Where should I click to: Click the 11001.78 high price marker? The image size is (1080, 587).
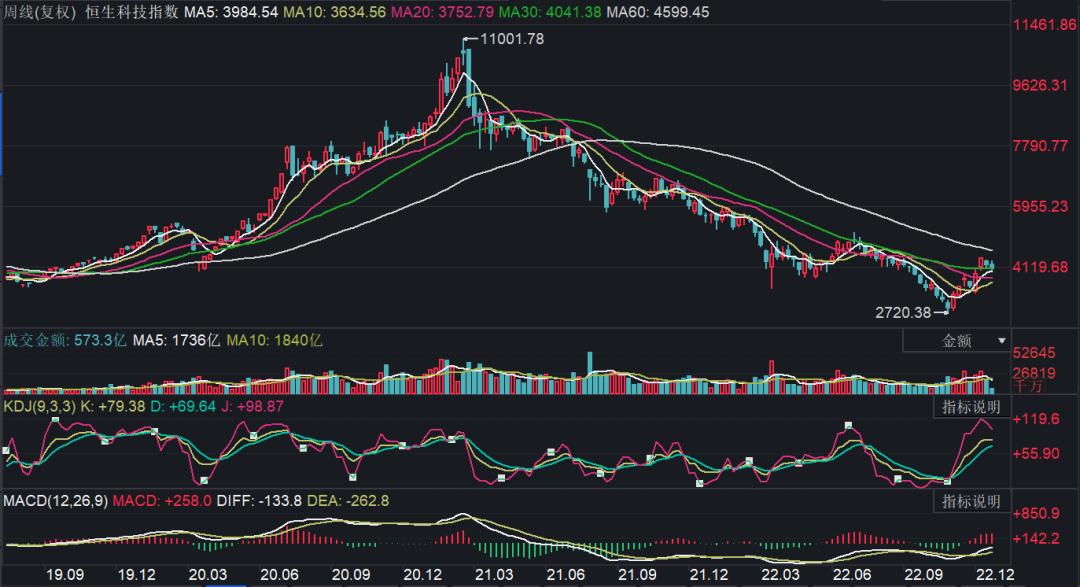pyautogui.click(x=511, y=39)
